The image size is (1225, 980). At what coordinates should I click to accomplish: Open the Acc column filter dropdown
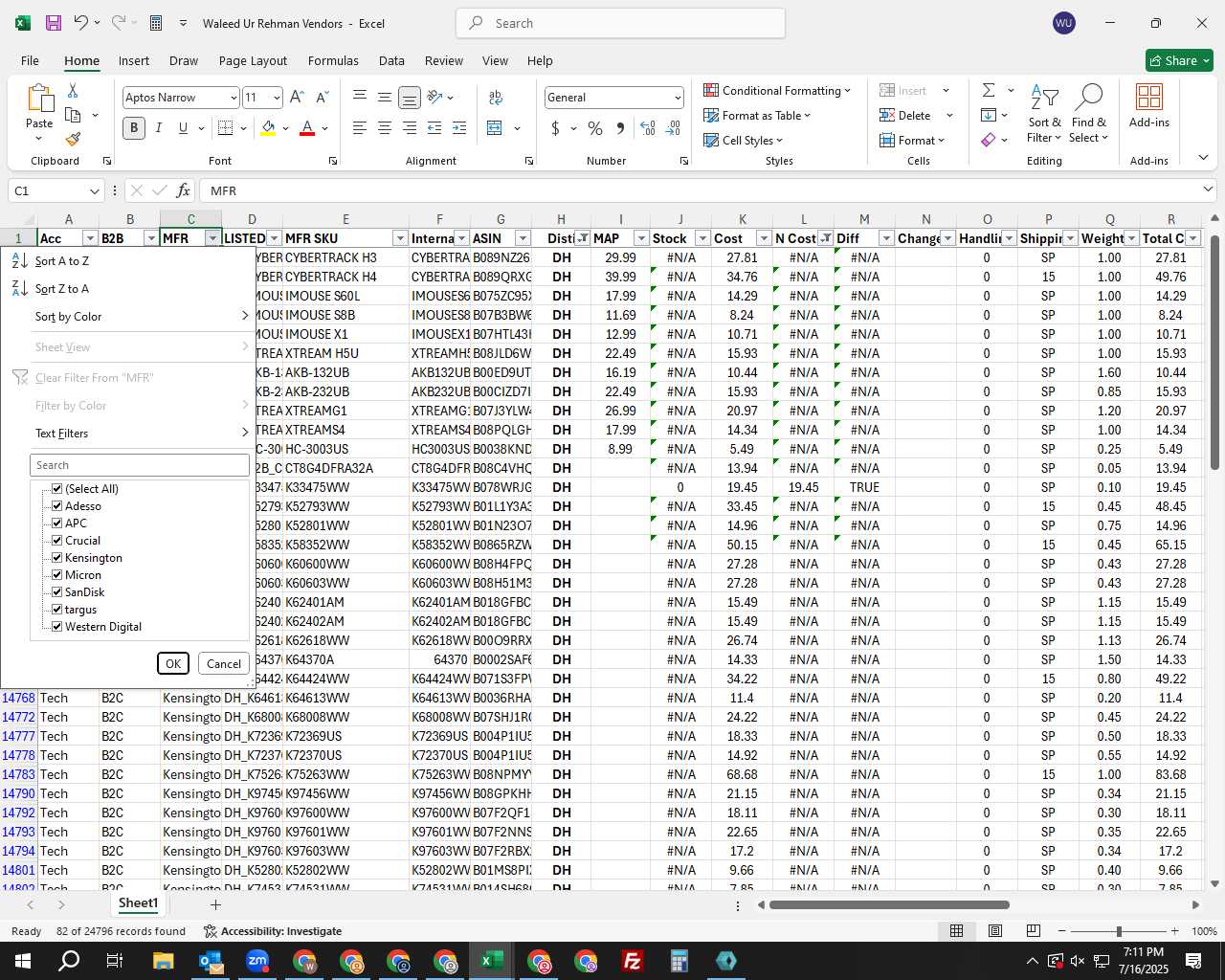[90, 238]
